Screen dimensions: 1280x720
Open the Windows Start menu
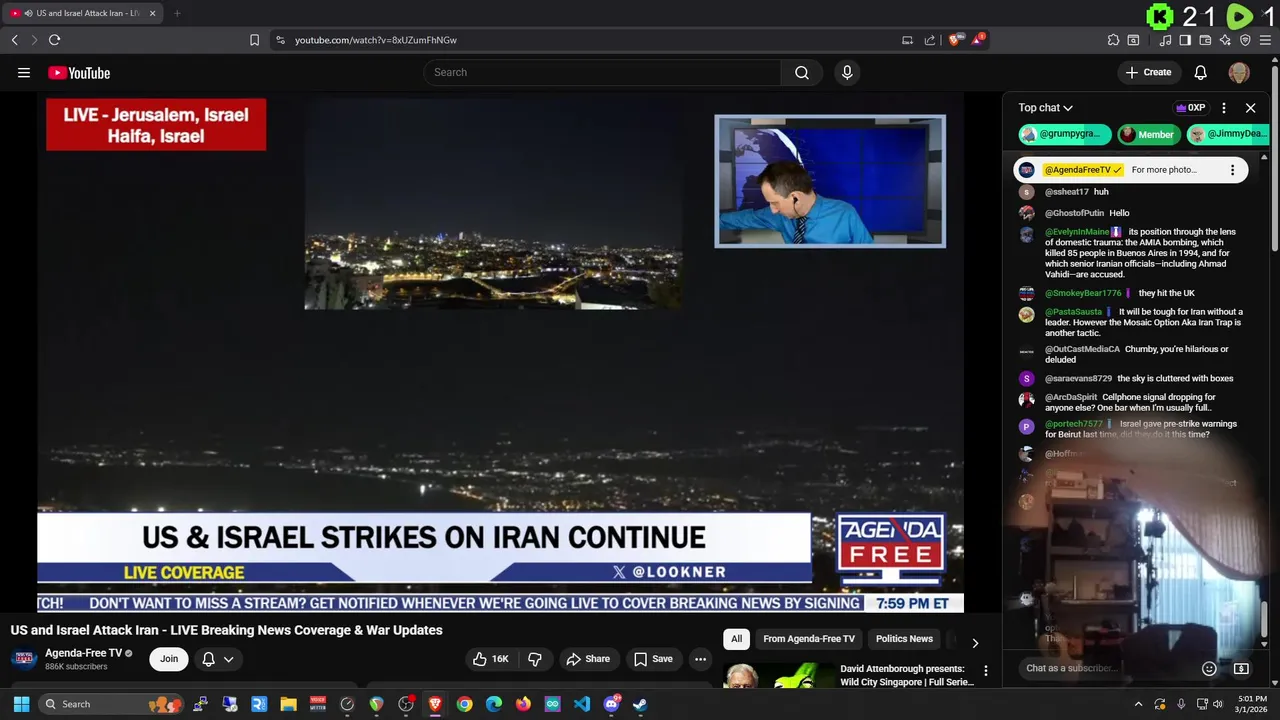(21, 704)
